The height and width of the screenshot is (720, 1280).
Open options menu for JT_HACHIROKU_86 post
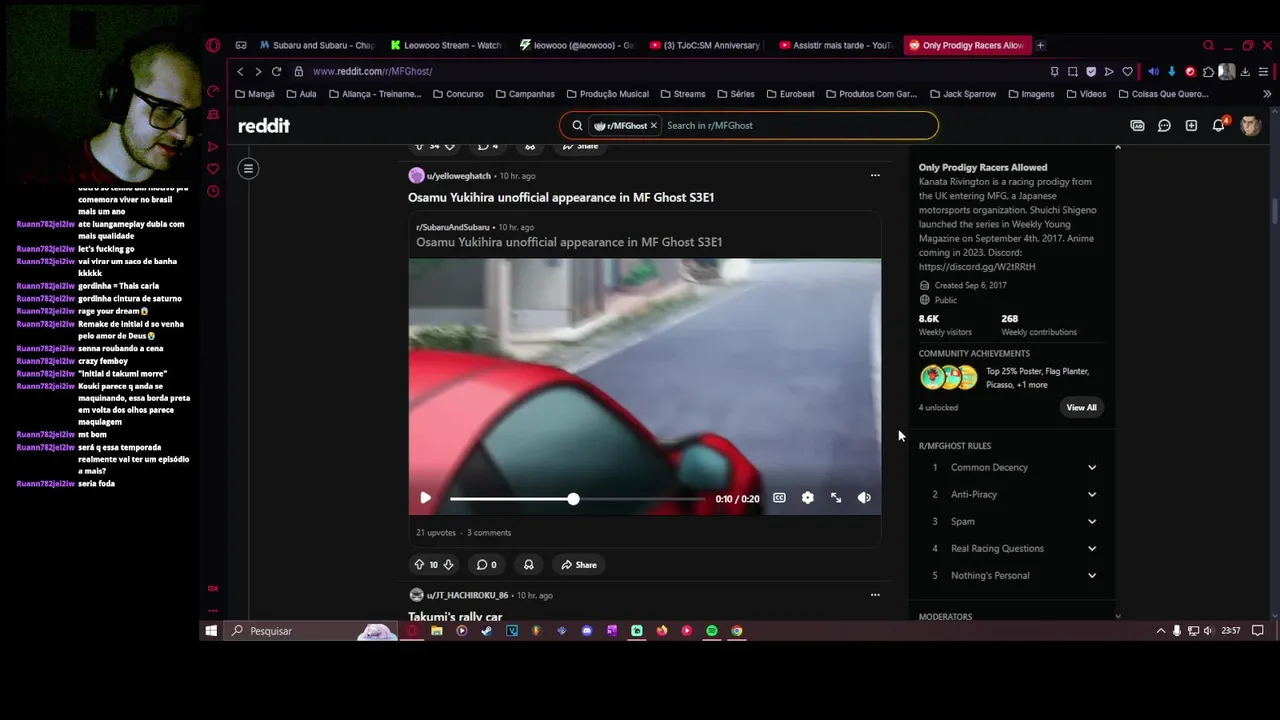click(x=875, y=595)
